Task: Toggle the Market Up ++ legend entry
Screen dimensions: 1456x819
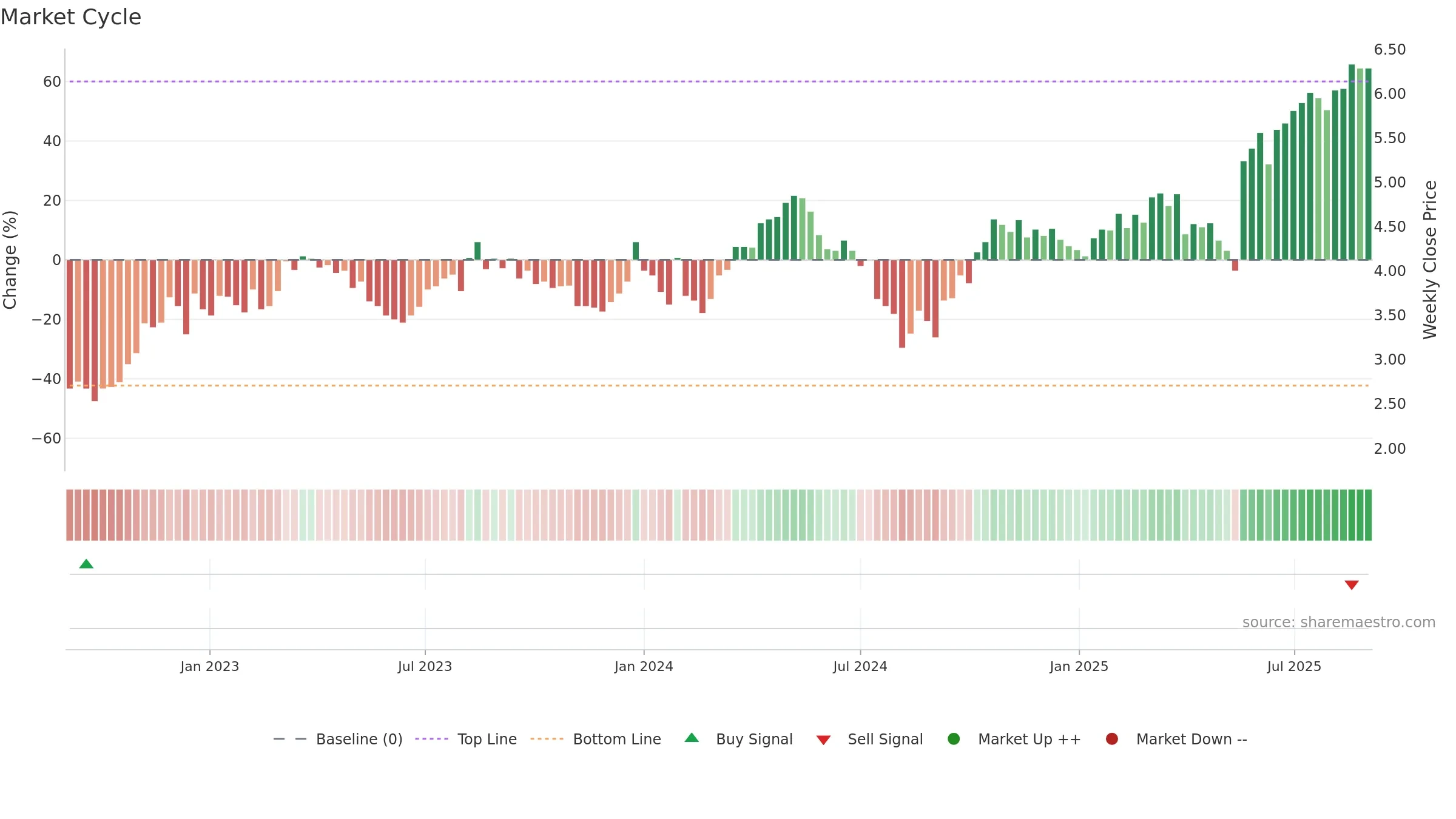Action: [1014, 739]
